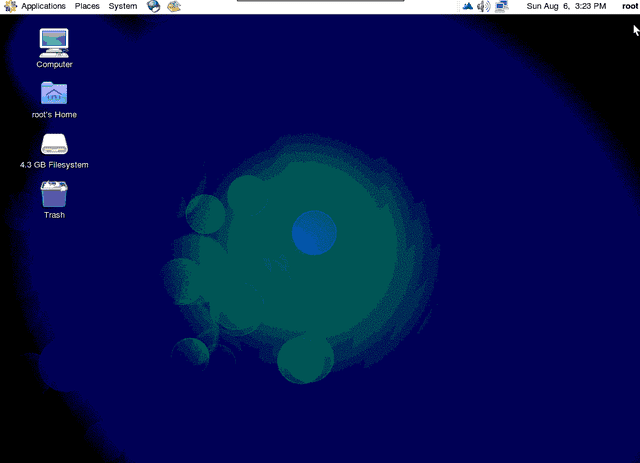Select the root's Home folder icon

pos(54,93)
